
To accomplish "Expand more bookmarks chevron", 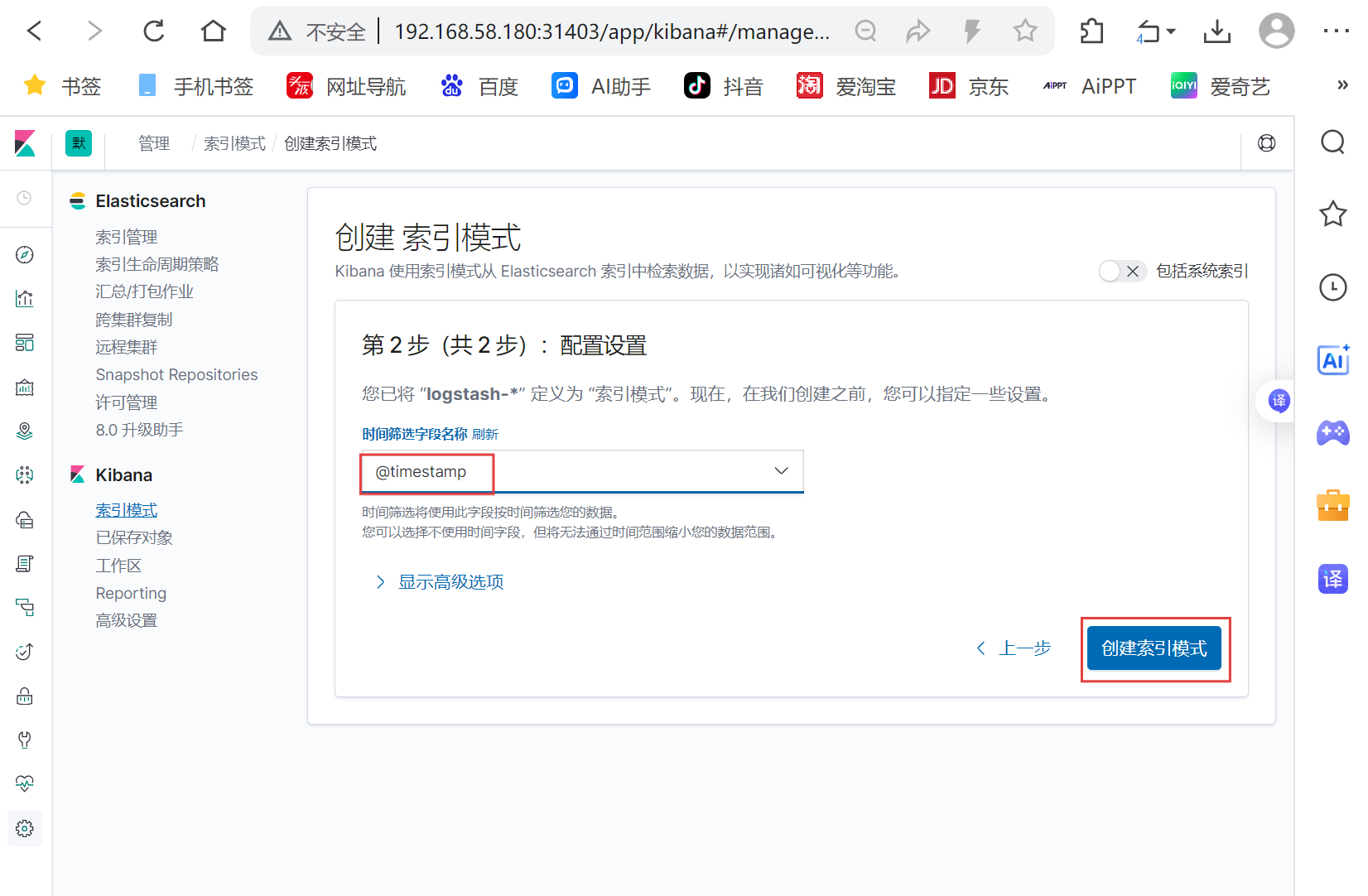I will pos(1342,85).
